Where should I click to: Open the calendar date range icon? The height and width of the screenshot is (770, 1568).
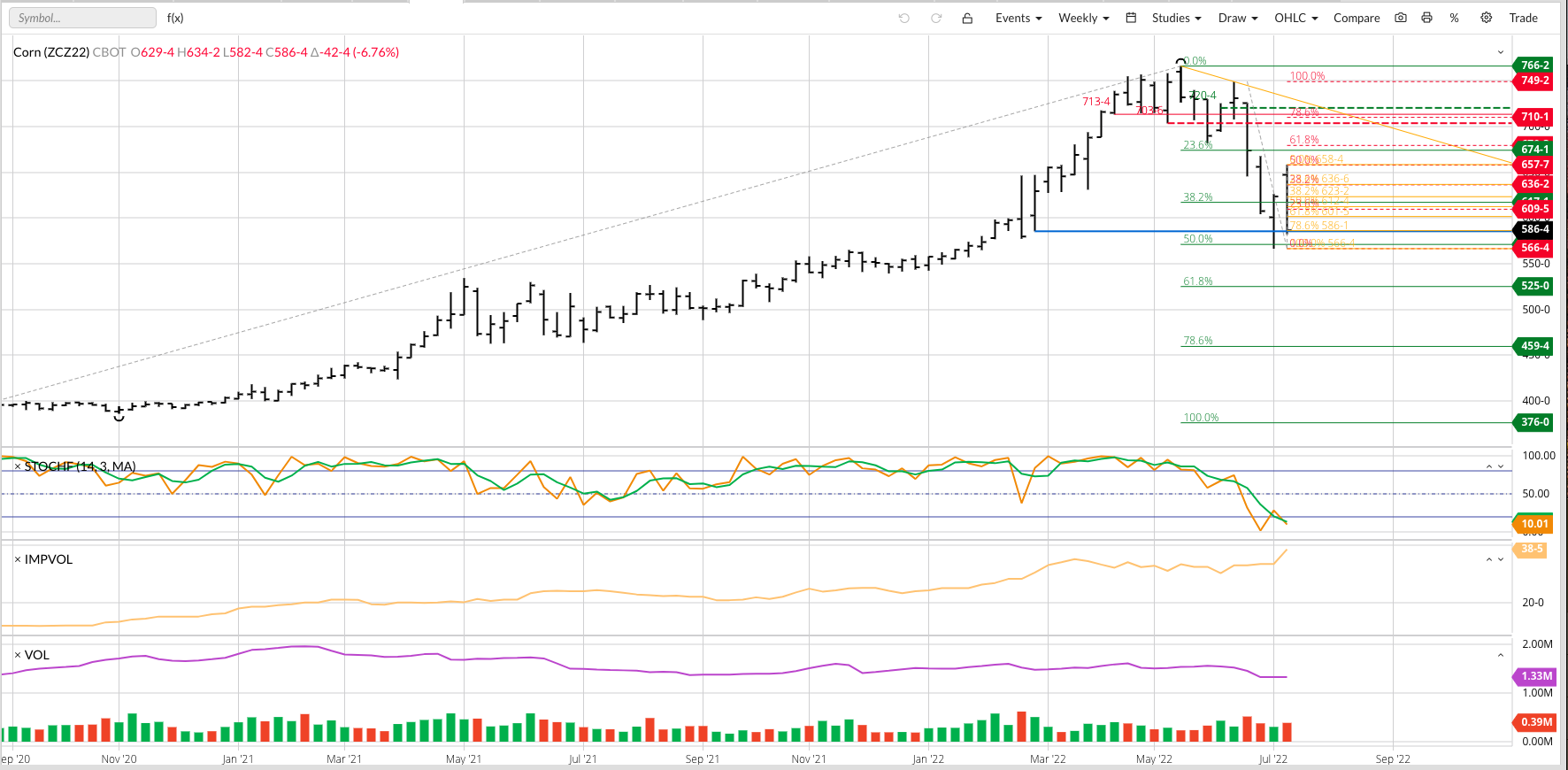(x=1131, y=18)
